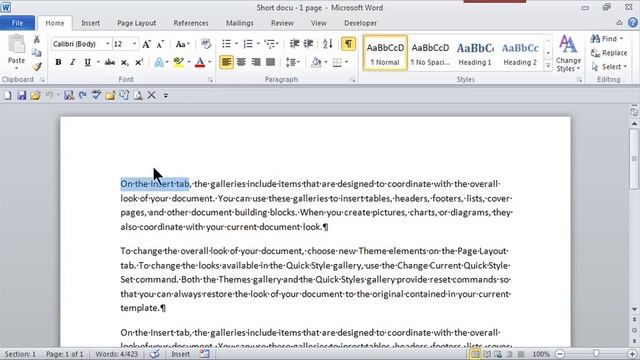Image resolution: width=640 pixels, height=360 pixels.
Task: Click the Zoom In plus button
Action: pyautogui.click(x=632, y=354)
